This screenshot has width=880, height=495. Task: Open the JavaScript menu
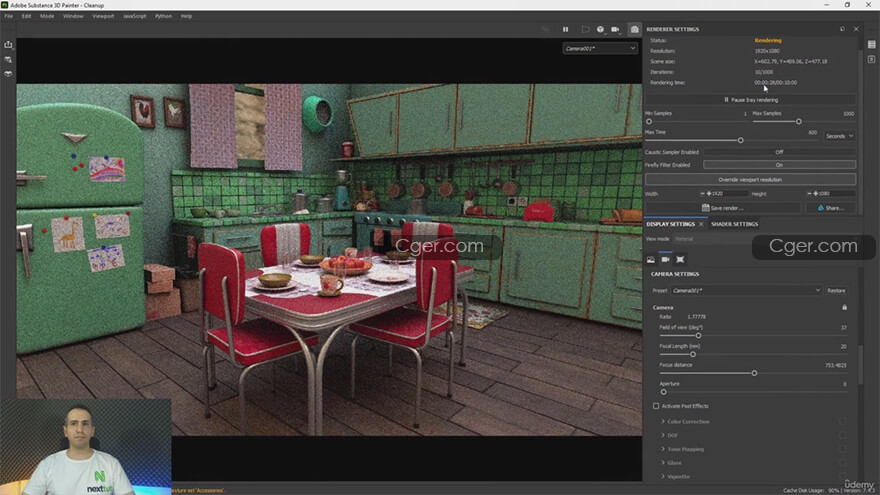coord(135,16)
